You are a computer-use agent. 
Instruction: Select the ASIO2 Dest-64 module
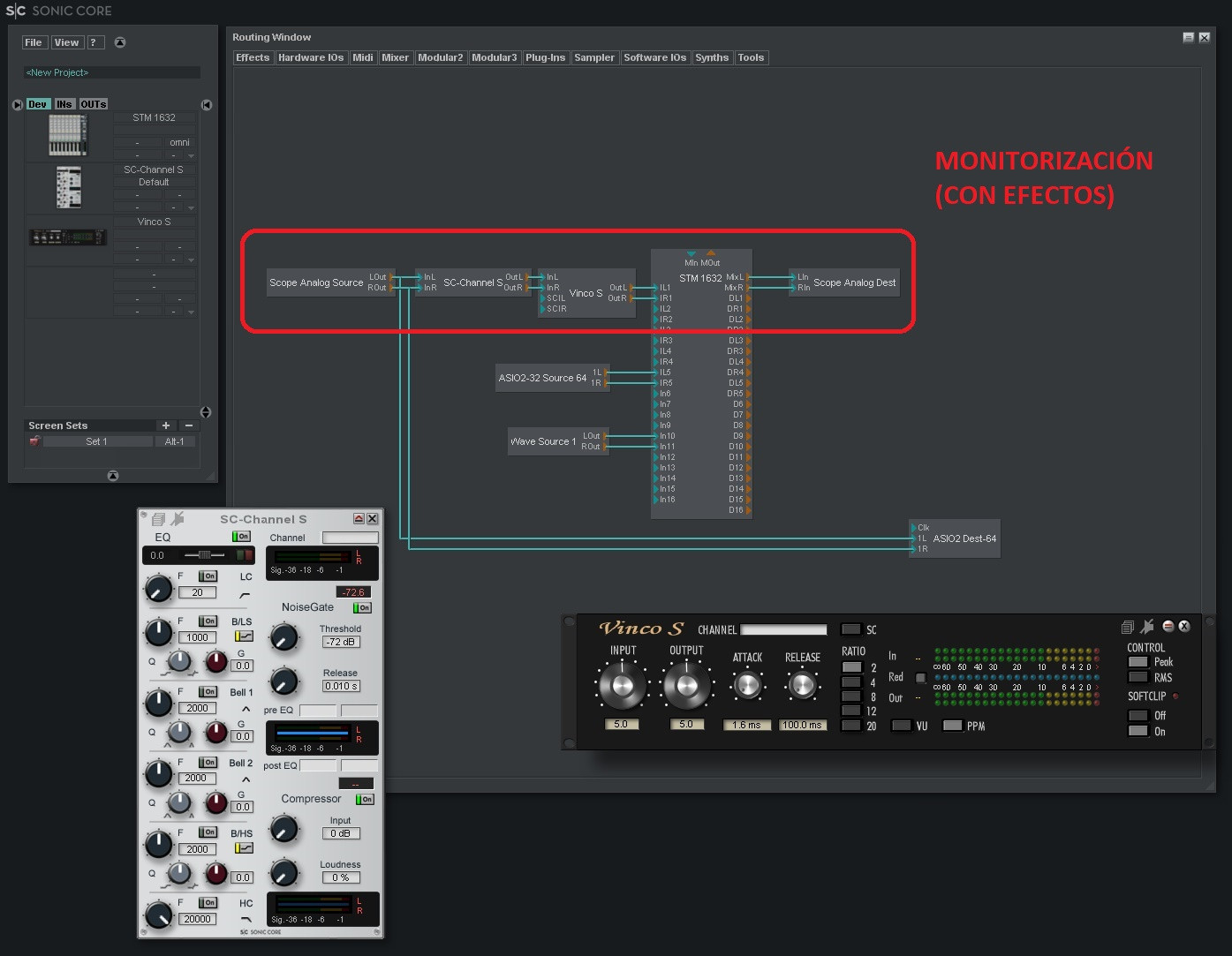pyautogui.click(x=955, y=538)
